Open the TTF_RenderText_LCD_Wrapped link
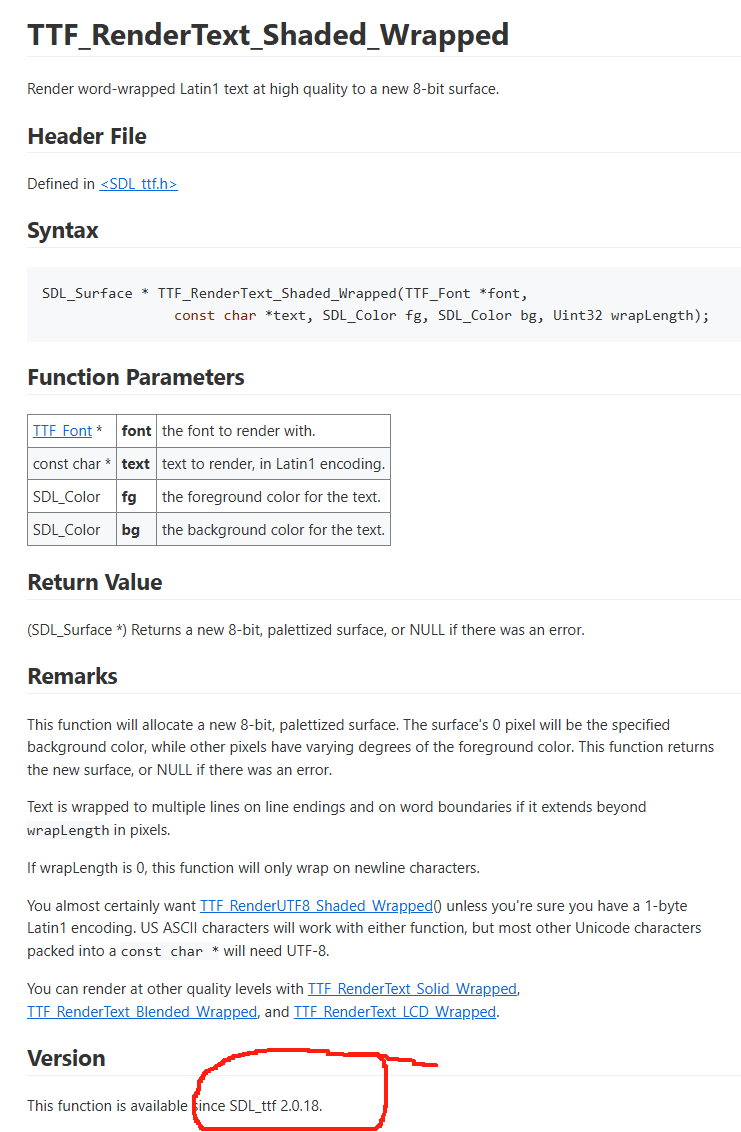The image size is (741, 1132). coord(395,1012)
